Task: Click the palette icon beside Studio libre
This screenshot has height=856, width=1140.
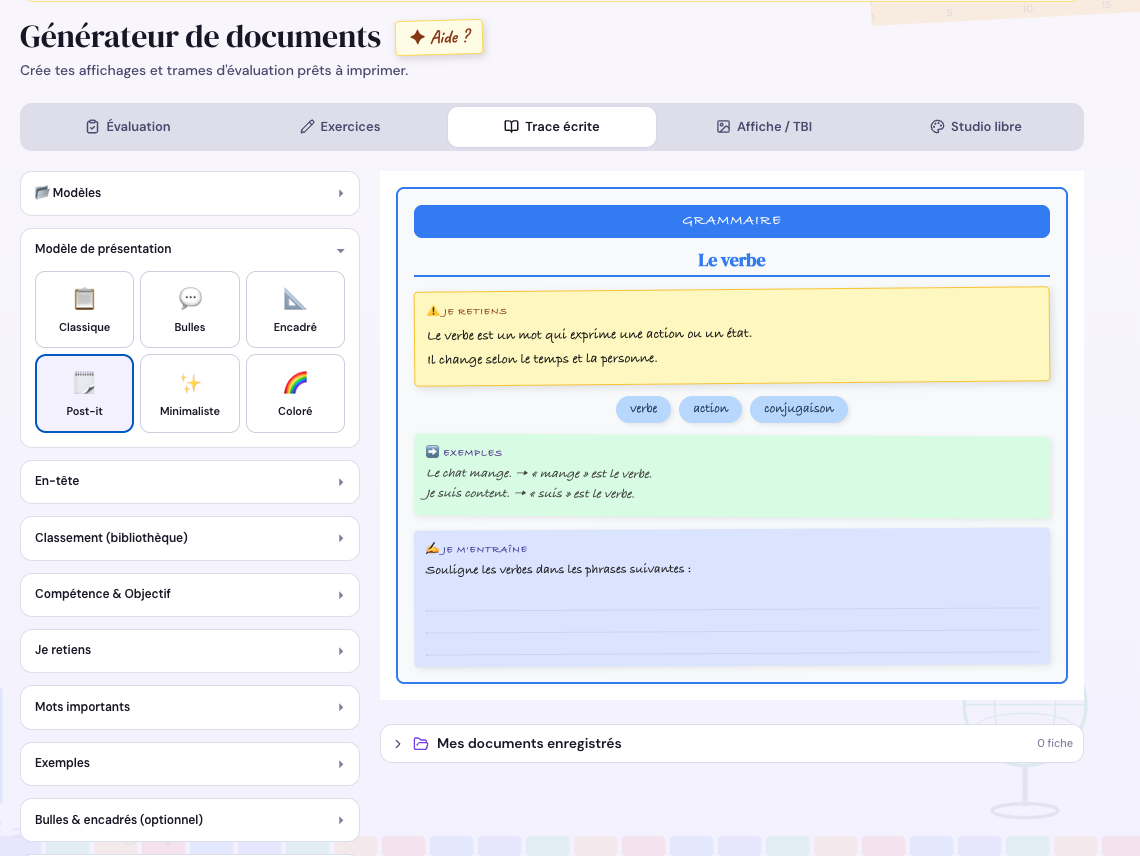Action: 937,127
